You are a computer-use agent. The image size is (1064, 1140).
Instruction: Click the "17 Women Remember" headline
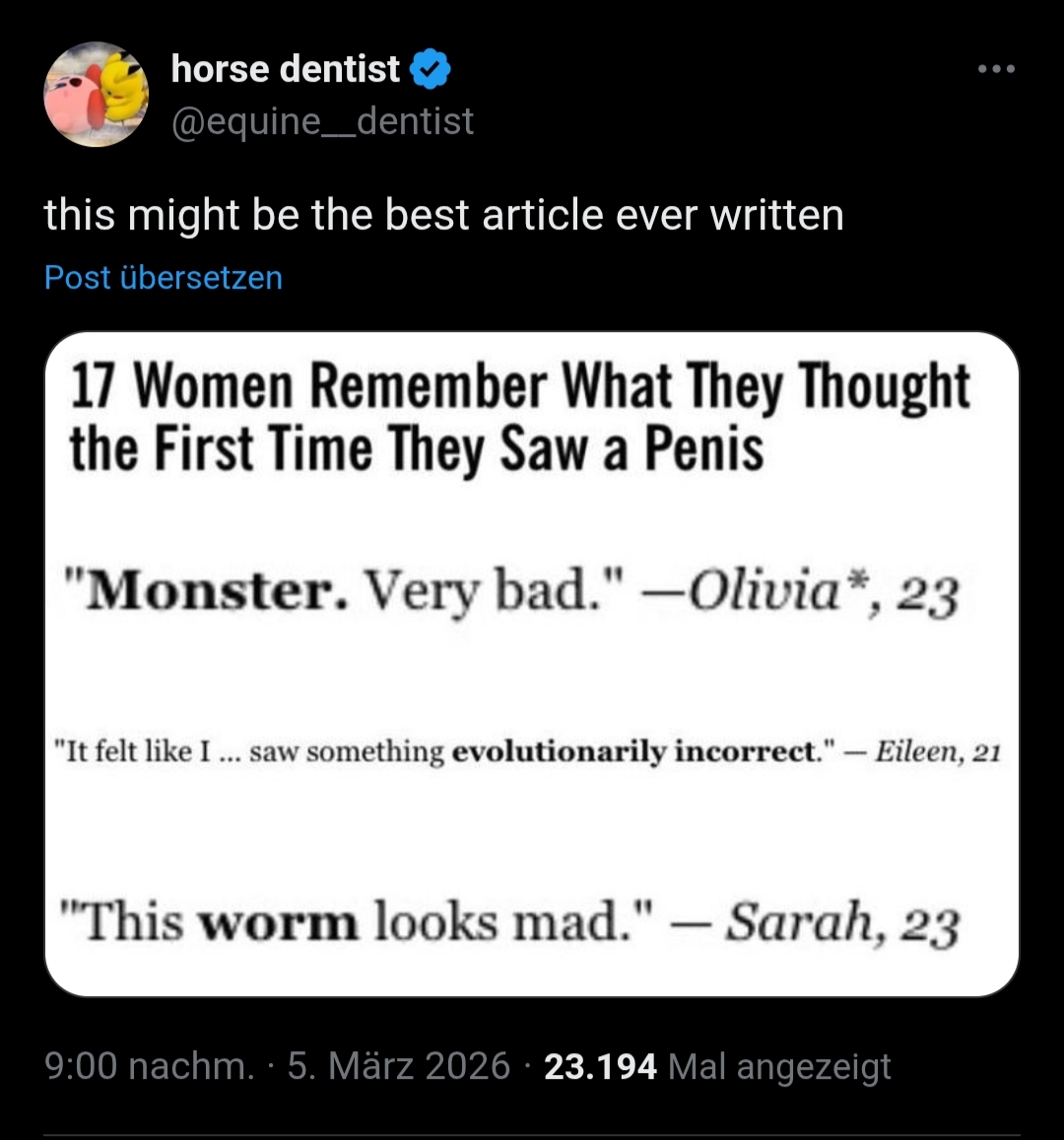tap(519, 417)
